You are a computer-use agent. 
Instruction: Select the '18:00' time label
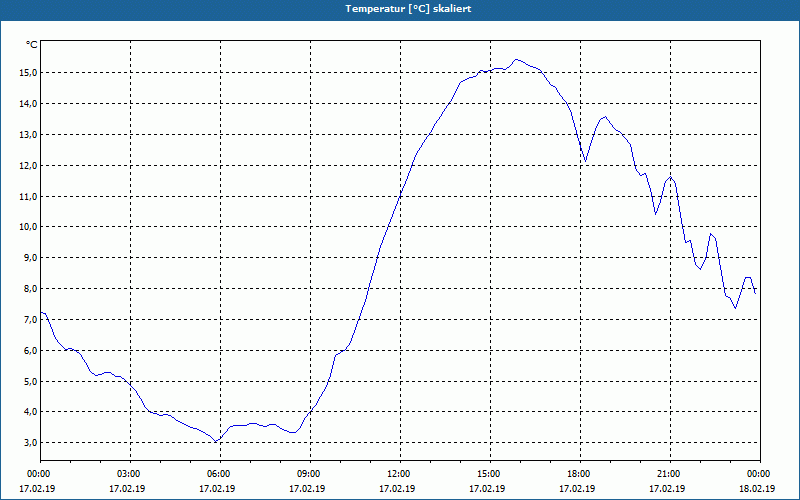pyautogui.click(x=580, y=474)
